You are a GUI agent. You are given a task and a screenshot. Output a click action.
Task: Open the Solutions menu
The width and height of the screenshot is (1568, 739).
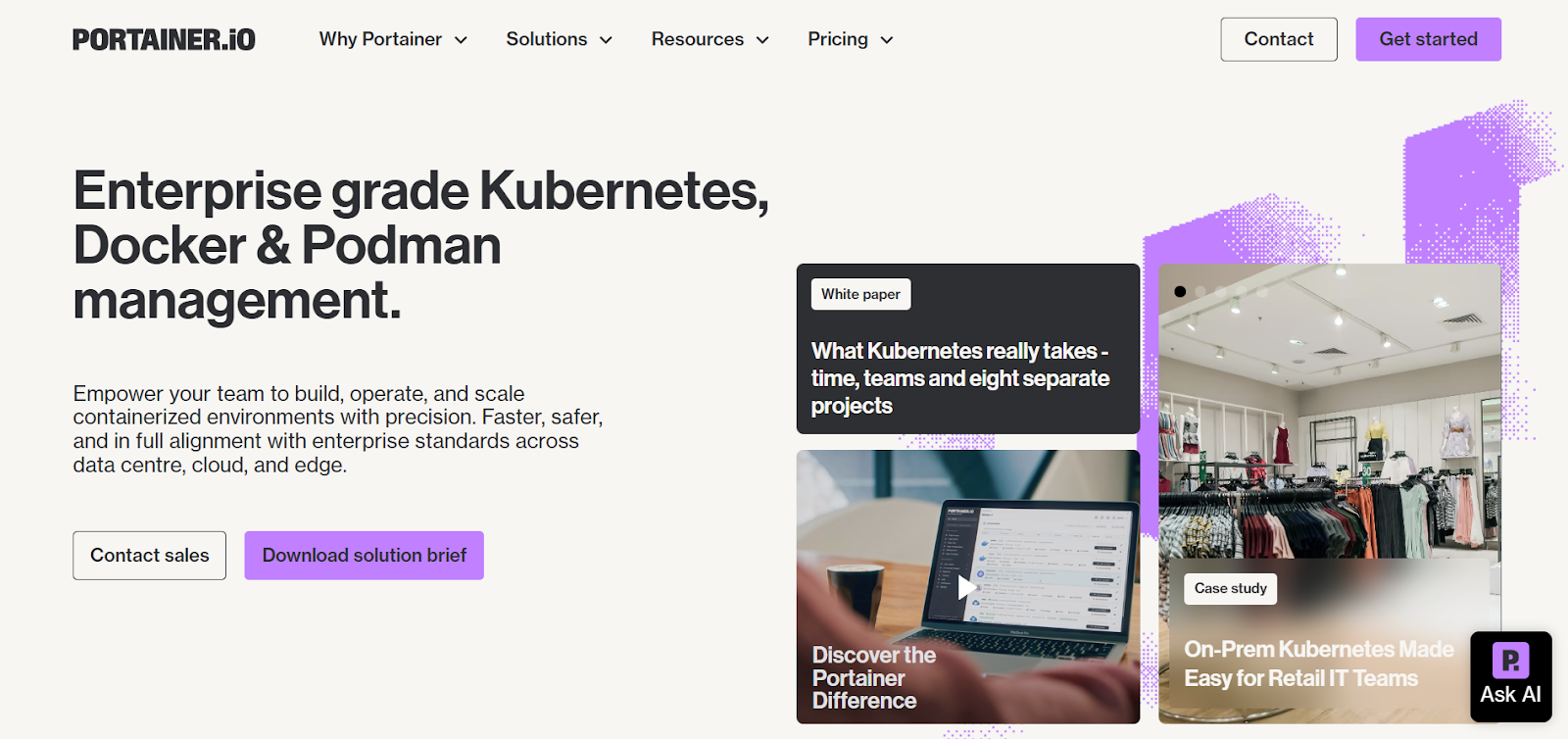pos(559,39)
